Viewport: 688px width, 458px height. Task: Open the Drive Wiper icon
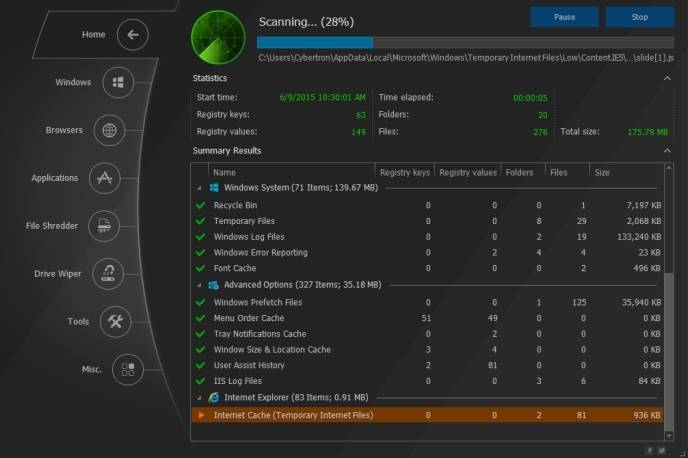tap(108, 274)
